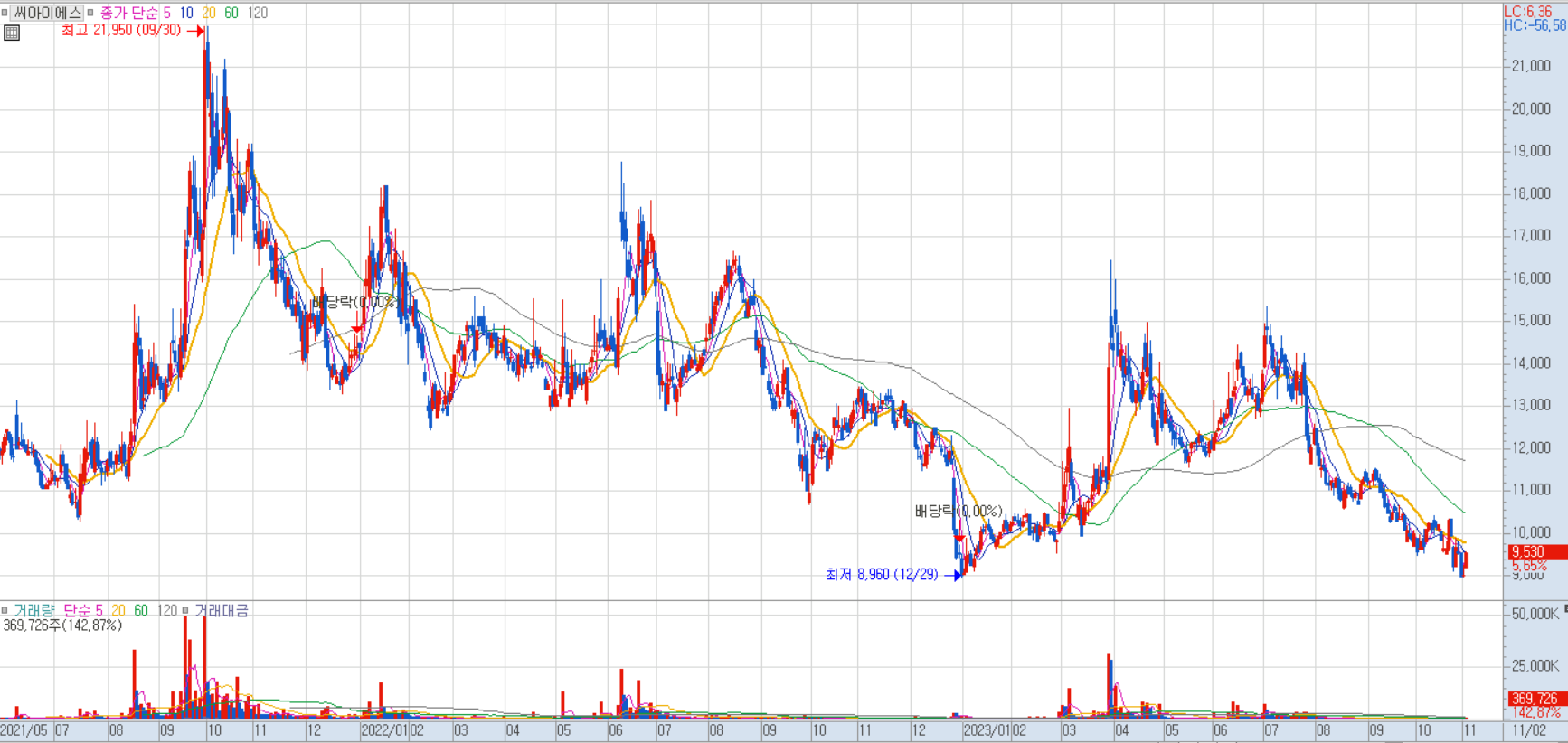Select the 종가 단순 moving average label
Viewport: 1568px width, 743px height.
(x=128, y=13)
